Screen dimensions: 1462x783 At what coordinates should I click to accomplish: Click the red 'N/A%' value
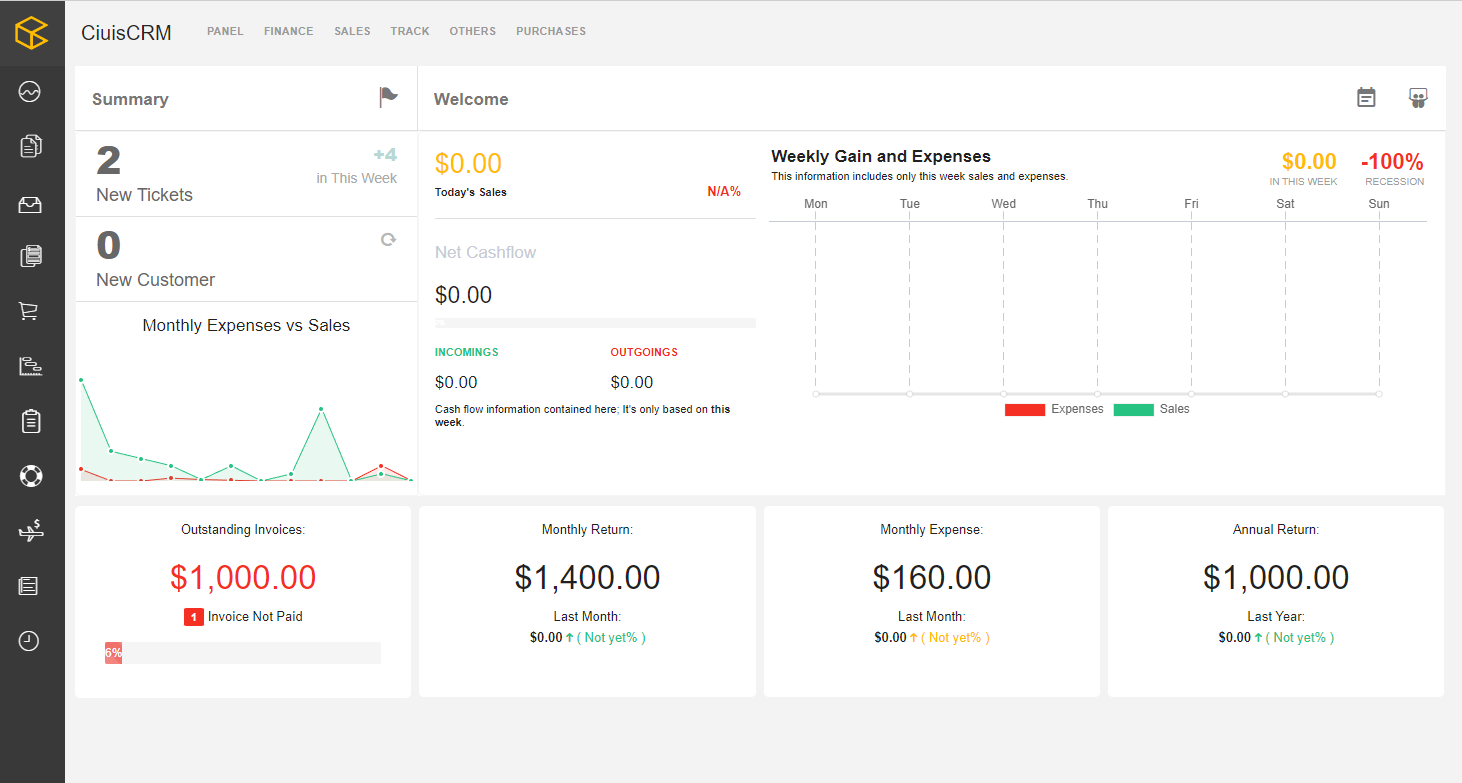pyautogui.click(x=724, y=191)
